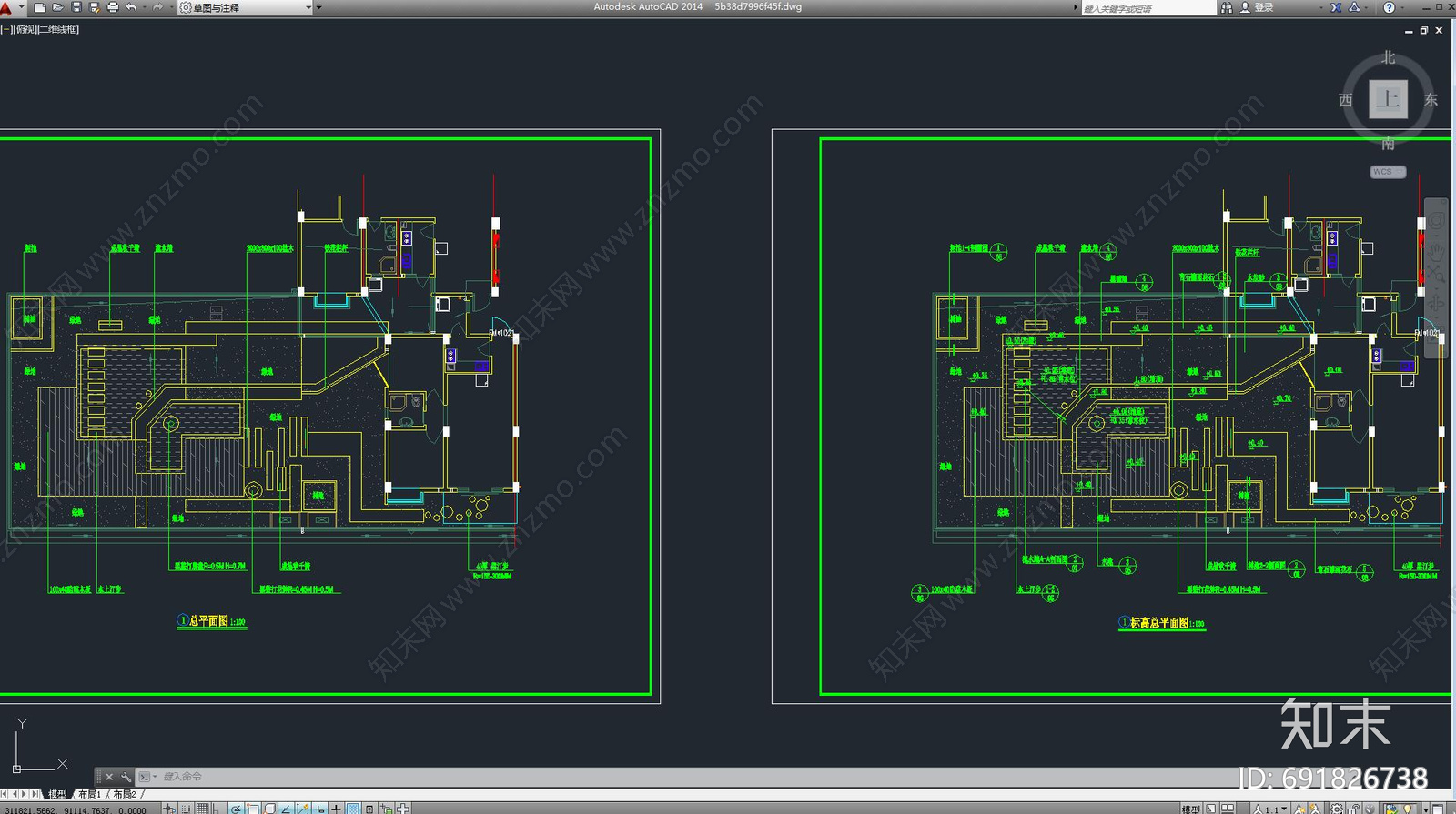Expand the InfoCenter search arrow left of search box

[x=1075, y=7]
